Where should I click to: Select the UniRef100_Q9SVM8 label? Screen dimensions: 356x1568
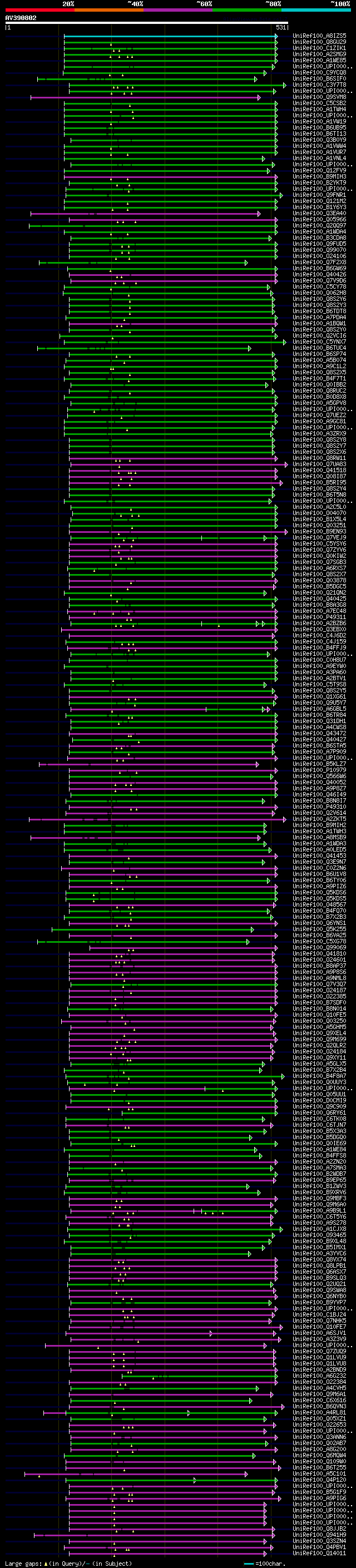(319, 97)
